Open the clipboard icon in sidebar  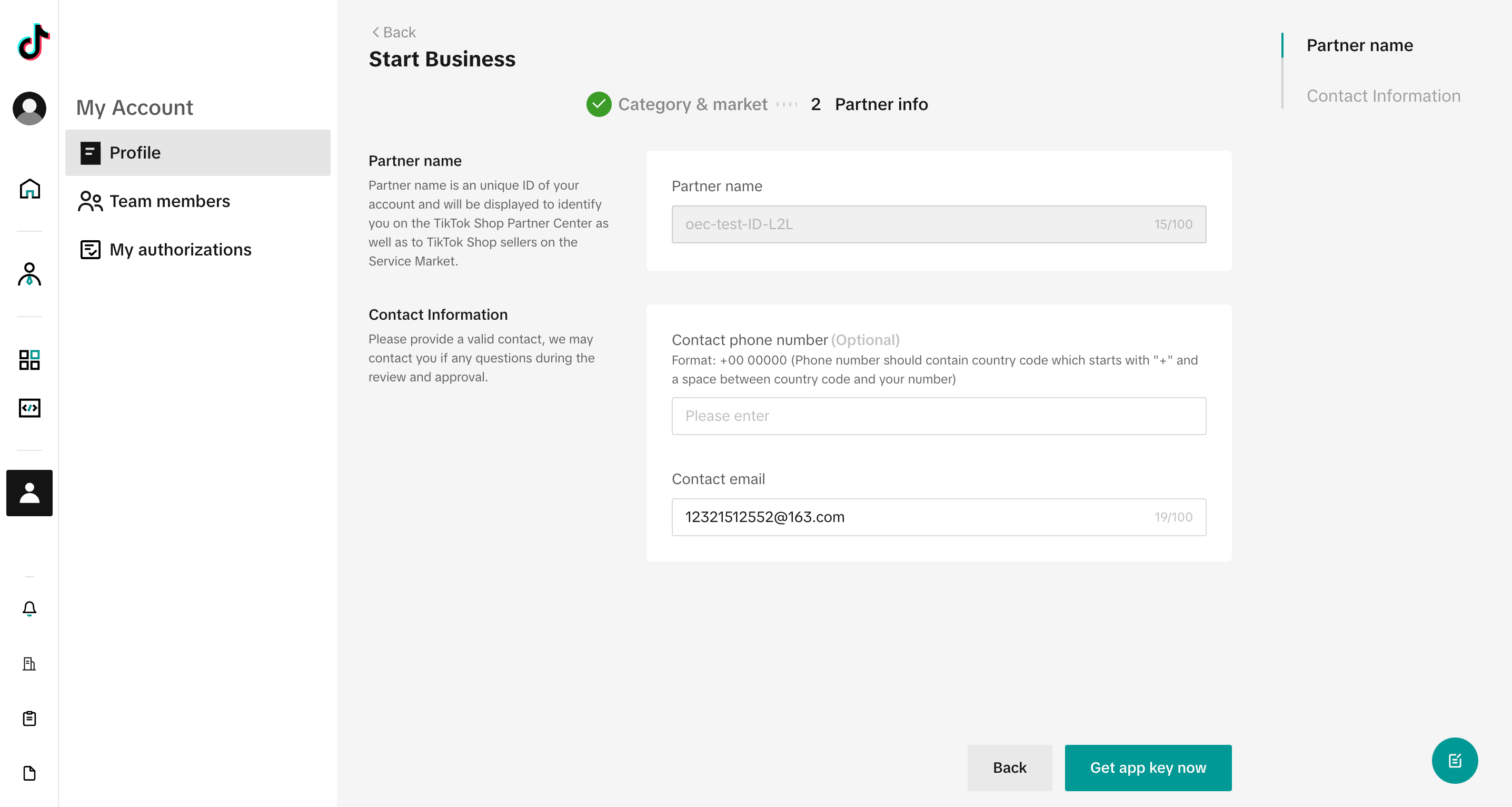(29, 719)
